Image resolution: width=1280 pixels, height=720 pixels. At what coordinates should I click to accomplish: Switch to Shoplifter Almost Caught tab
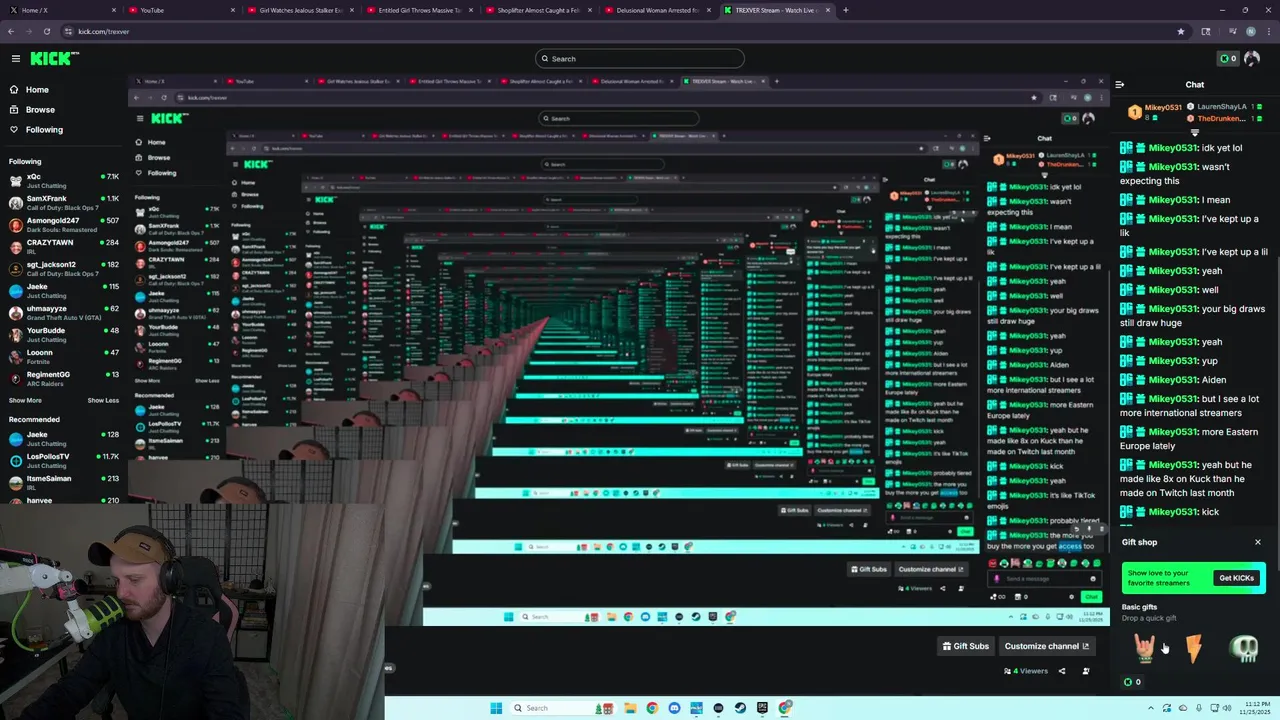(539, 10)
